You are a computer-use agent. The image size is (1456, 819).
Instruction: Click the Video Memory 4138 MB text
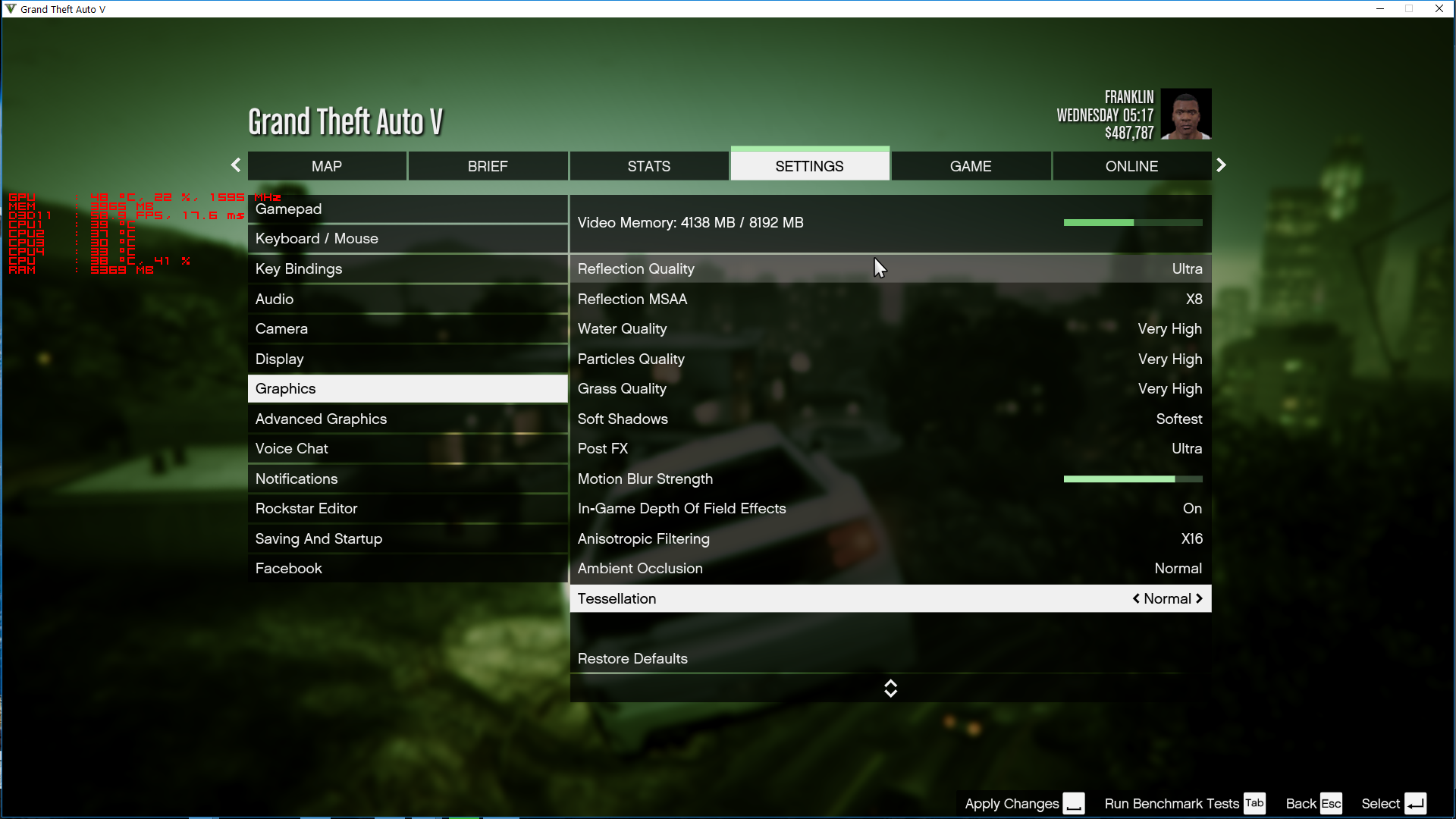[x=690, y=223]
